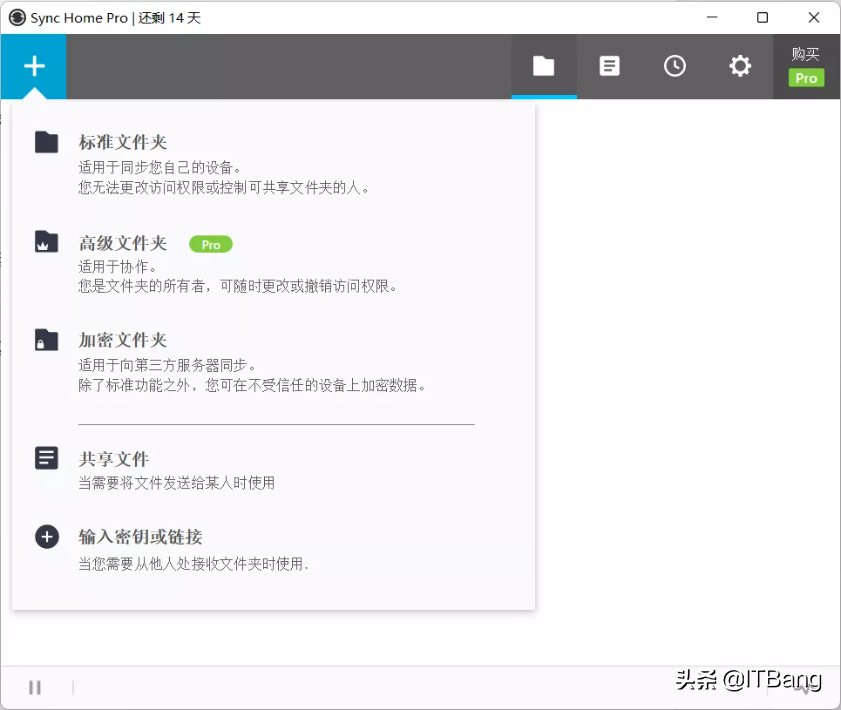
Task: Show the history clock view
Action: (x=675, y=66)
